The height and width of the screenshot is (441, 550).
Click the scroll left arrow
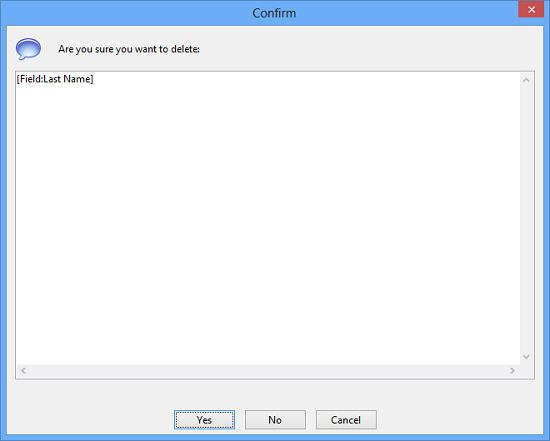[x=24, y=370]
